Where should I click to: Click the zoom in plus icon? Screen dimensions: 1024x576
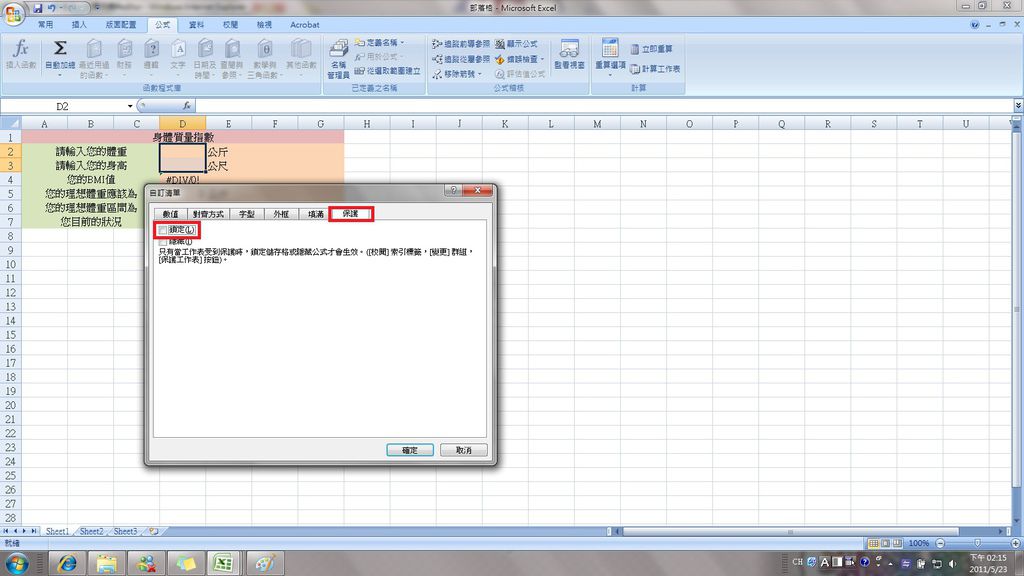(1016, 543)
